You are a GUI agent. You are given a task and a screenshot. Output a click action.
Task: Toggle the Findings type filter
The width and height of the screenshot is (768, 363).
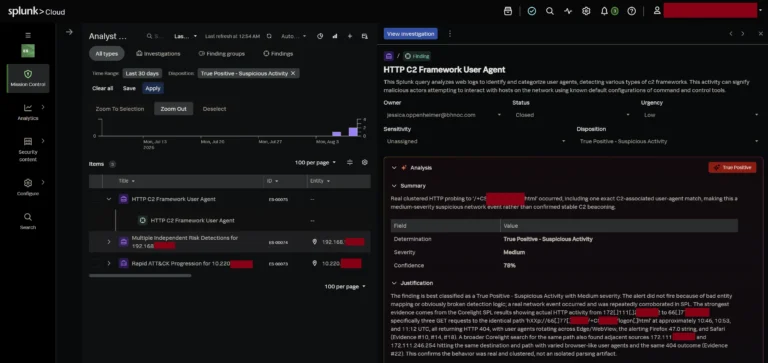click(x=278, y=53)
